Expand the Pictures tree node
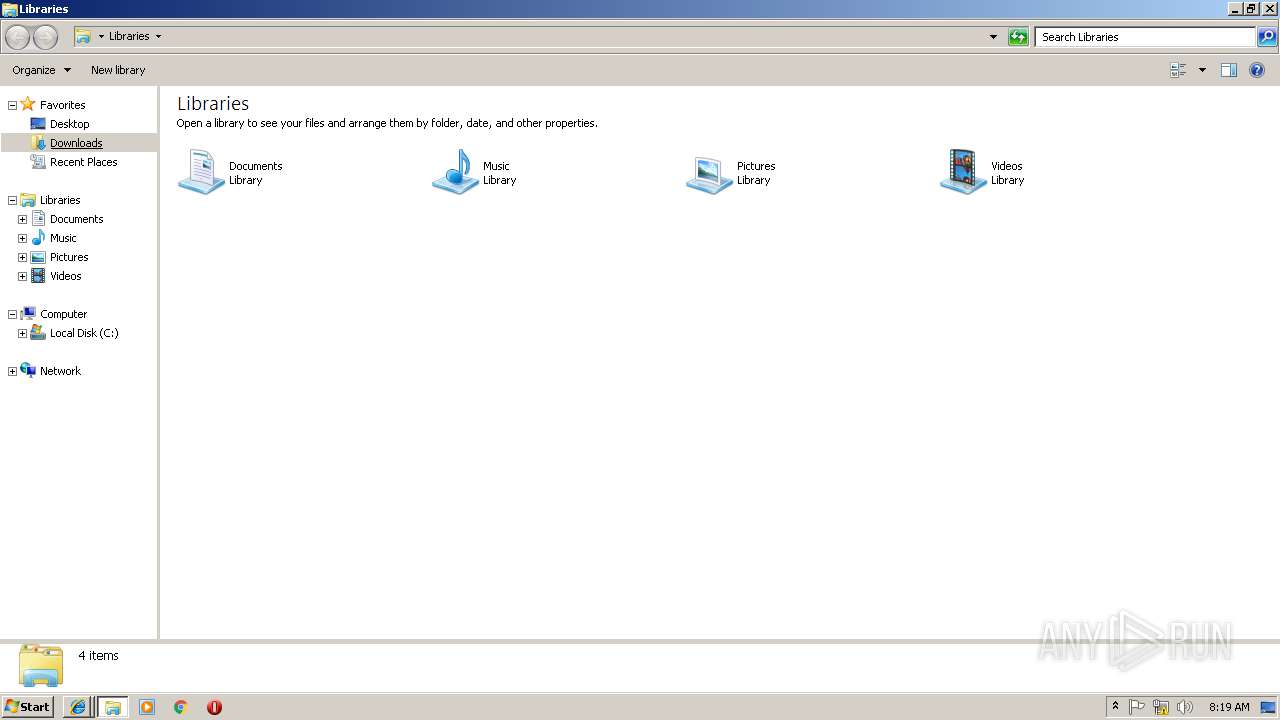This screenshot has width=1280, height=720. [22, 257]
